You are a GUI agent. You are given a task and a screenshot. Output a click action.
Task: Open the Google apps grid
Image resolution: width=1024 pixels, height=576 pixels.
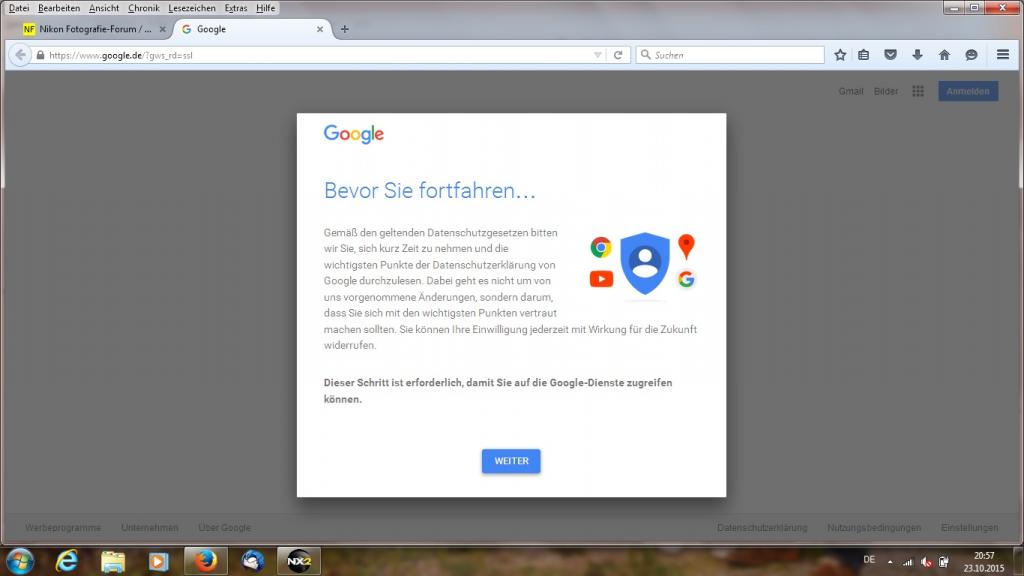918,91
